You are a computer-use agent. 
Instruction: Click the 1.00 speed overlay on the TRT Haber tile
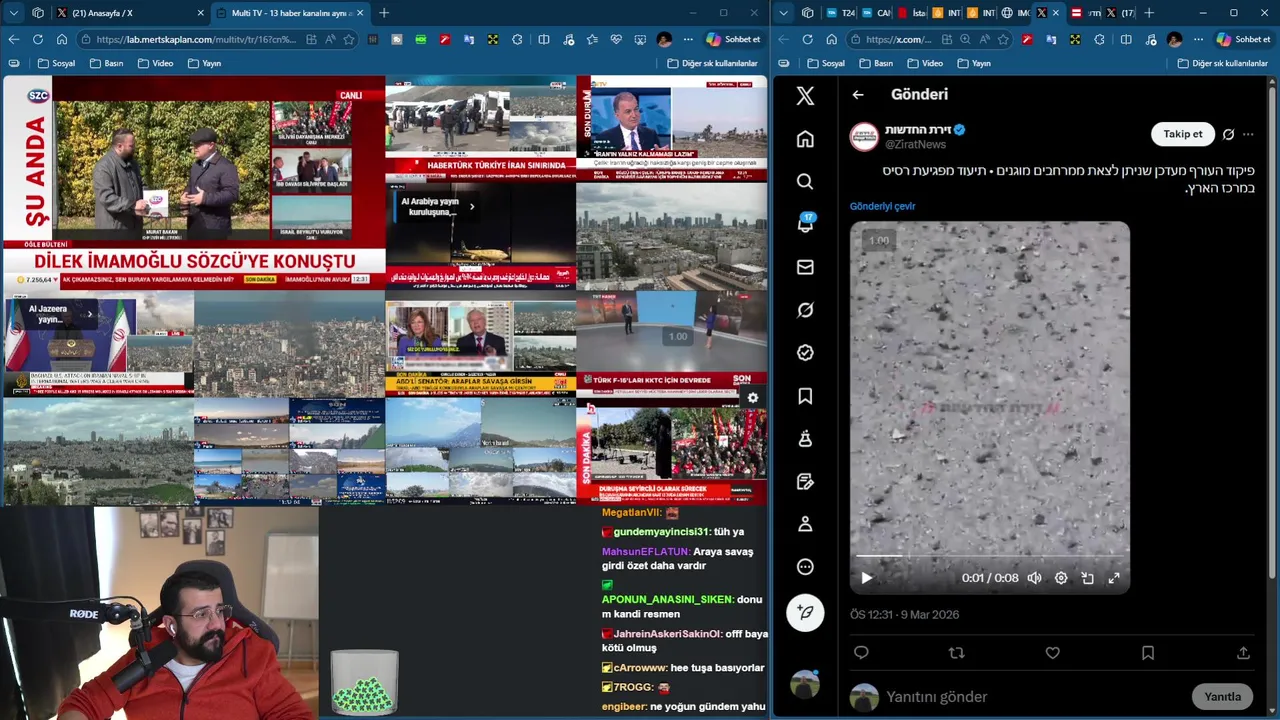(x=678, y=336)
